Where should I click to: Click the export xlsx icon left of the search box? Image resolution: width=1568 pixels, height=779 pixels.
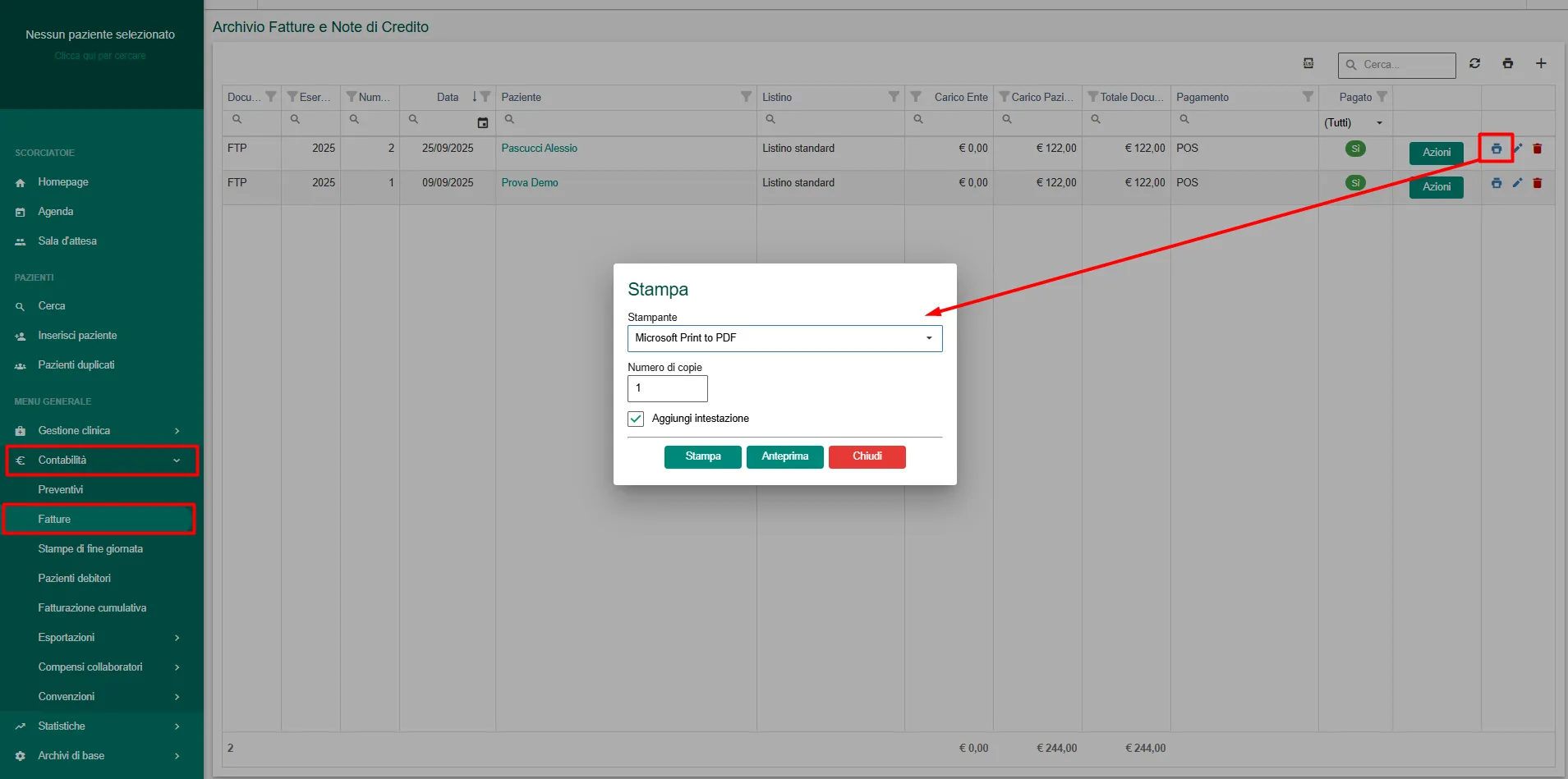click(1308, 63)
